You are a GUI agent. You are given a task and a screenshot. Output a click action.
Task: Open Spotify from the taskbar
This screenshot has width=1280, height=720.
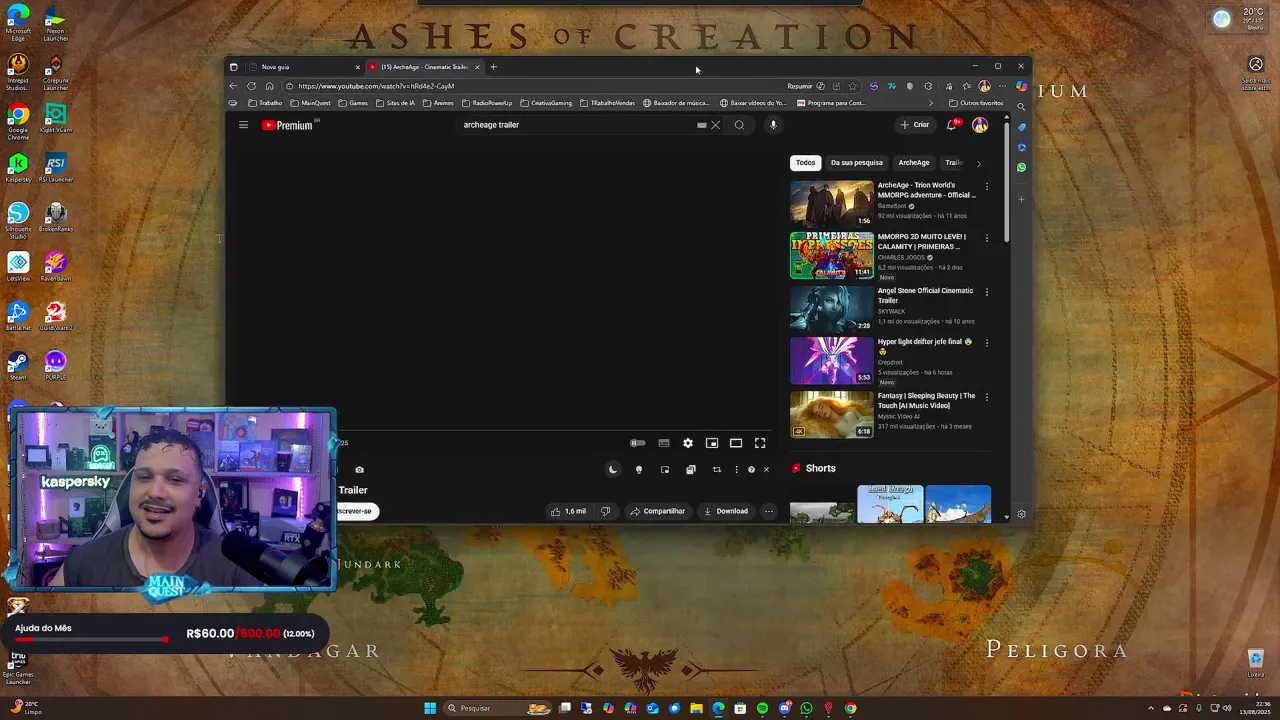(762, 708)
